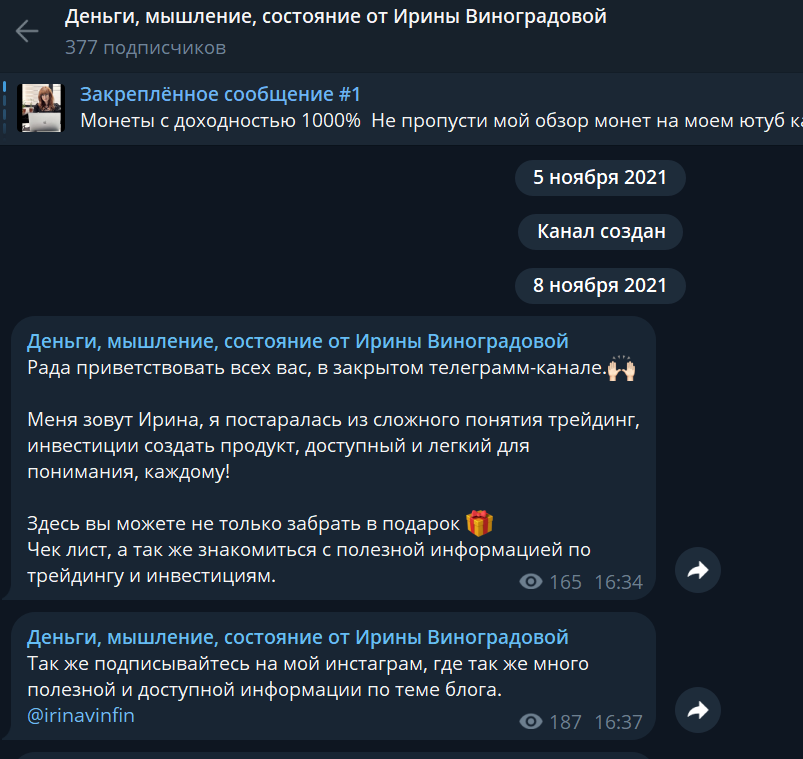
Task: Open the 377 подписчиков subscriber count
Action: (145, 48)
